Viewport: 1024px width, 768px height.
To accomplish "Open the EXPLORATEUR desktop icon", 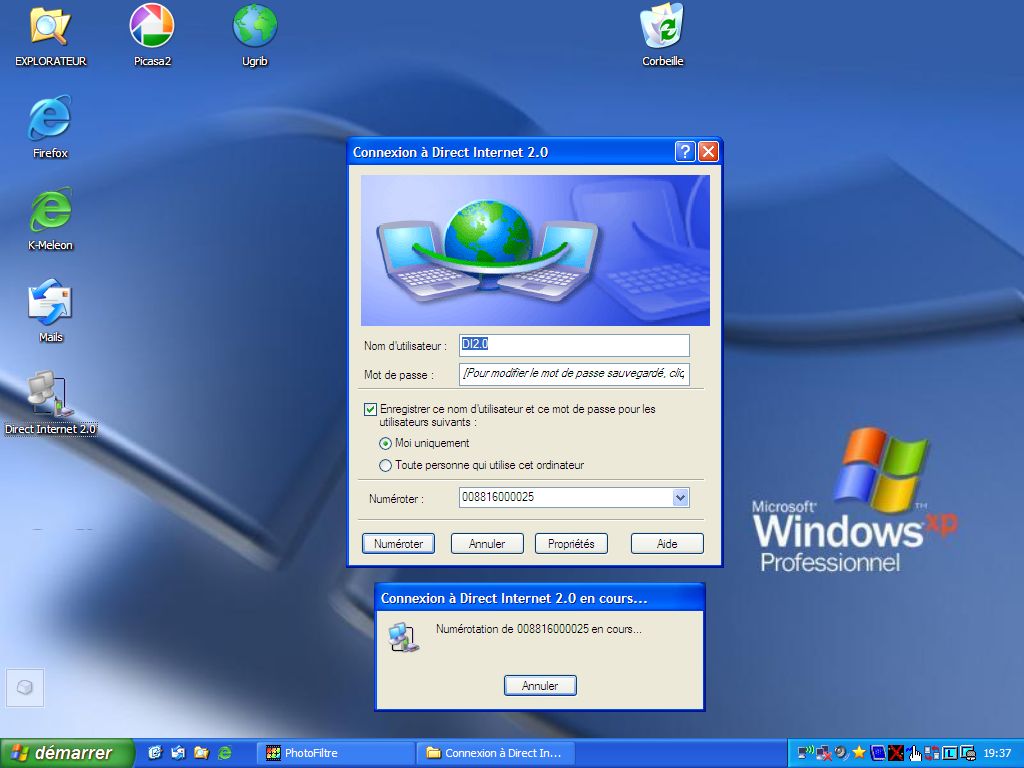I will coord(50,36).
